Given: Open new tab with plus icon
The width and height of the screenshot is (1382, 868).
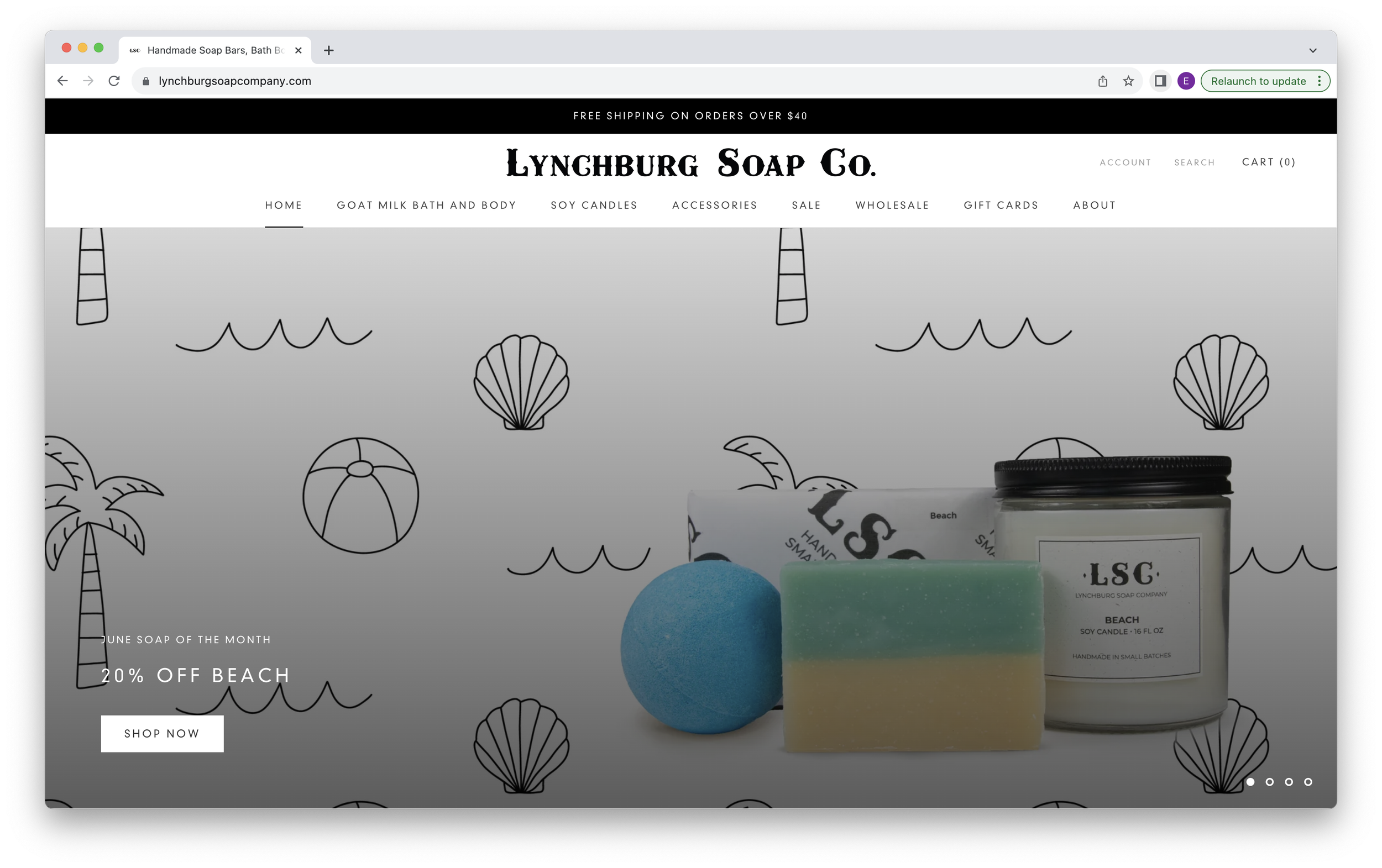Looking at the screenshot, I should [x=328, y=50].
